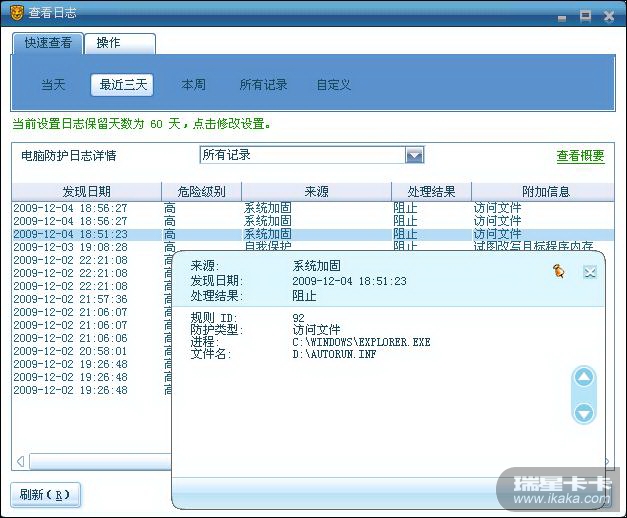Close the 查看日志 window

[x=609, y=16]
